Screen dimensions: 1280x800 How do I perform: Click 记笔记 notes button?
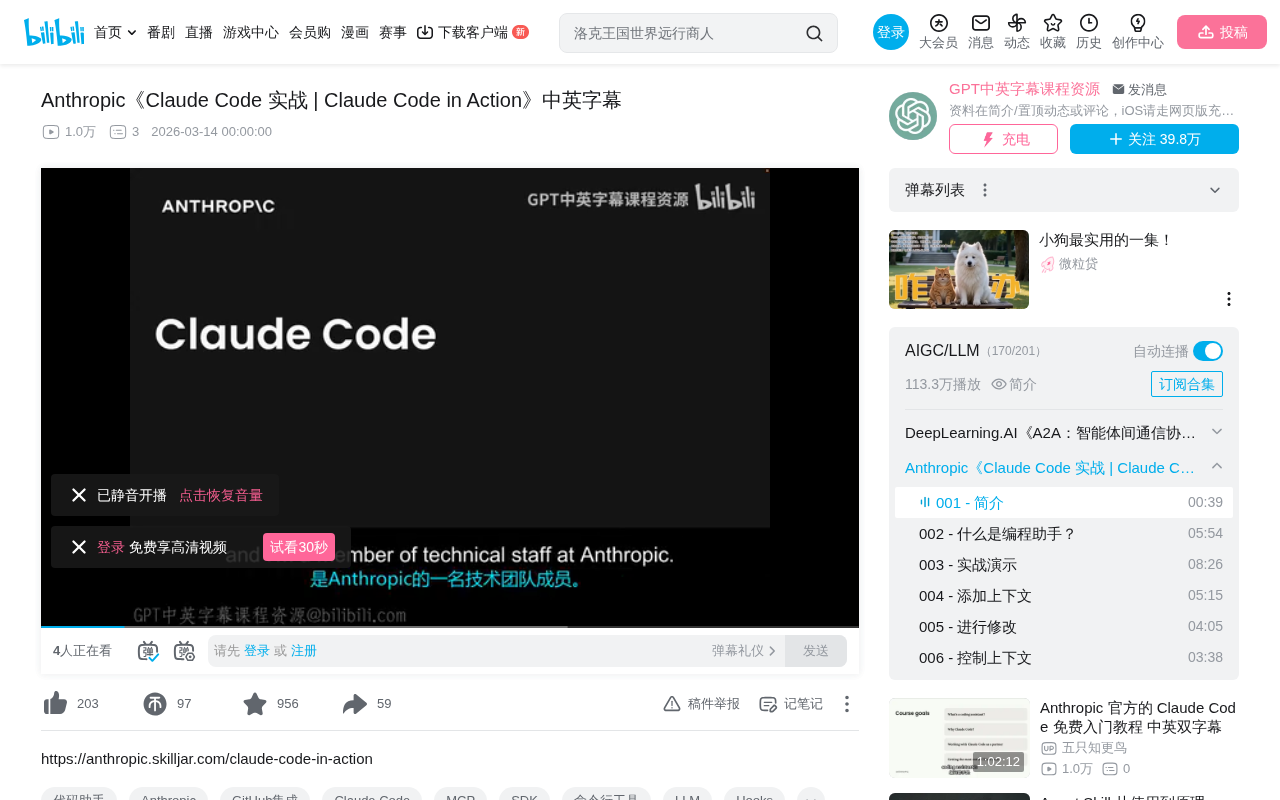click(x=791, y=704)
